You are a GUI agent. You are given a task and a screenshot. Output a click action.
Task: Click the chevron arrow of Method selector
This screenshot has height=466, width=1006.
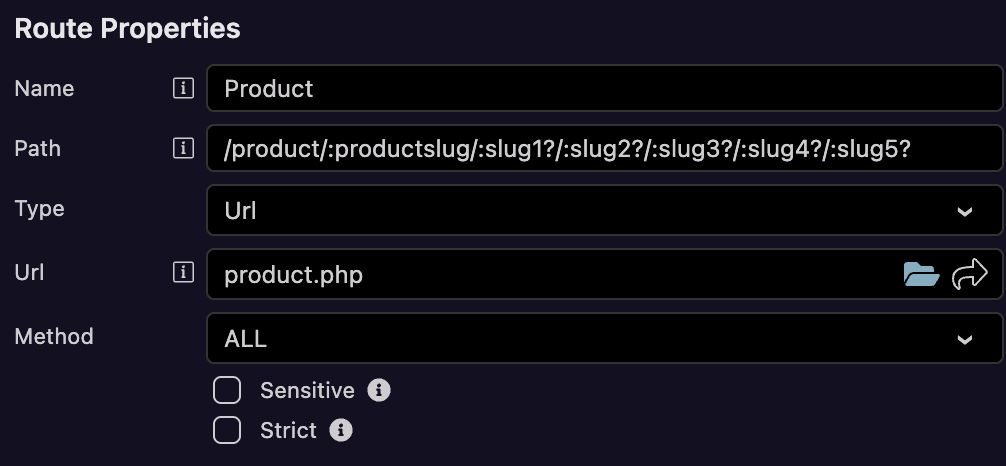coord(965,339)
